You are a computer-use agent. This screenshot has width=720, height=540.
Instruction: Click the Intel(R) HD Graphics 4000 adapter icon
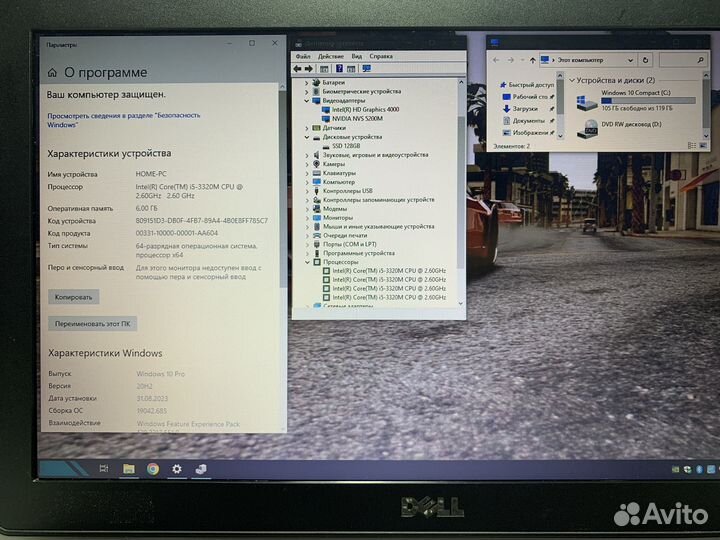pos(326,109)
